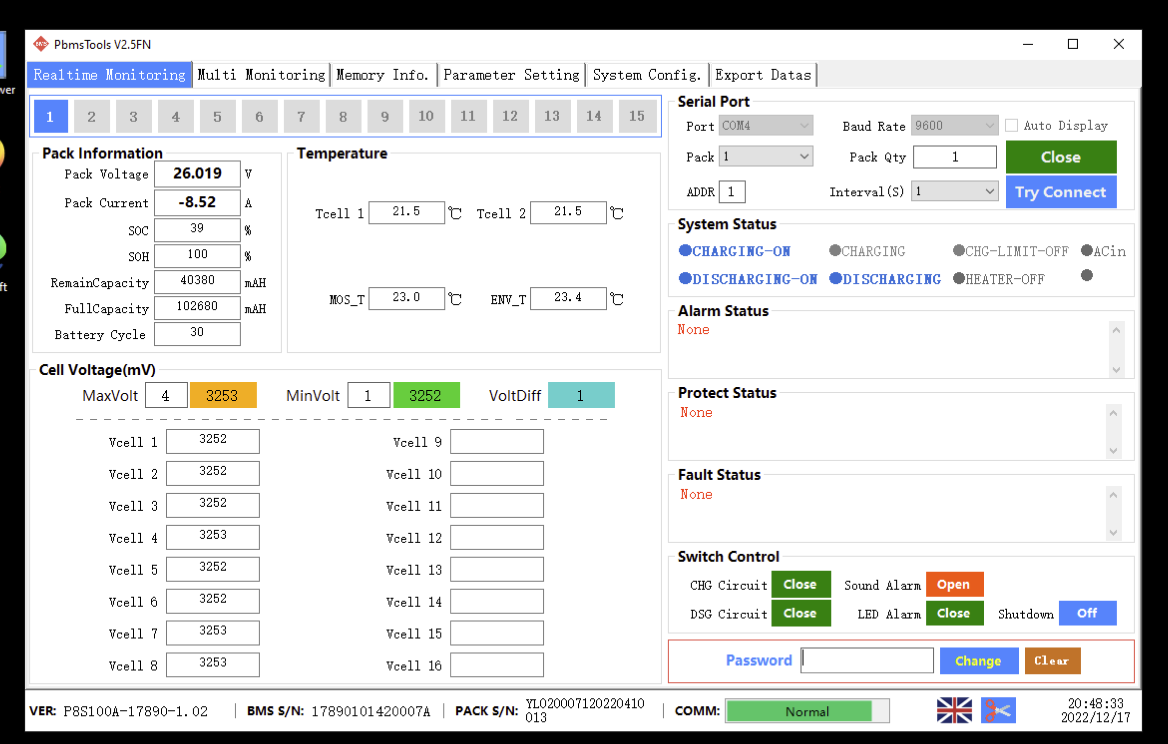Click the Vcell 4 voltage field
This screenshot has height=744, width=1168.
(213, 537)
